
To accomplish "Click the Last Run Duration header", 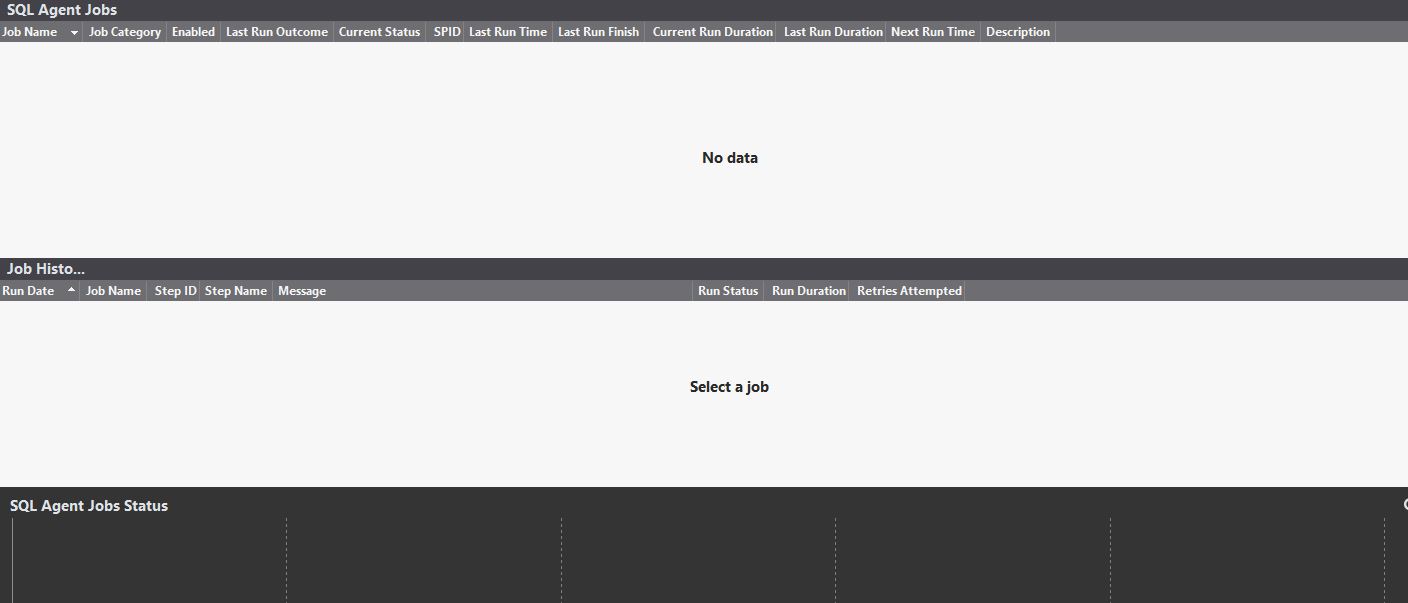I will 833,32.
